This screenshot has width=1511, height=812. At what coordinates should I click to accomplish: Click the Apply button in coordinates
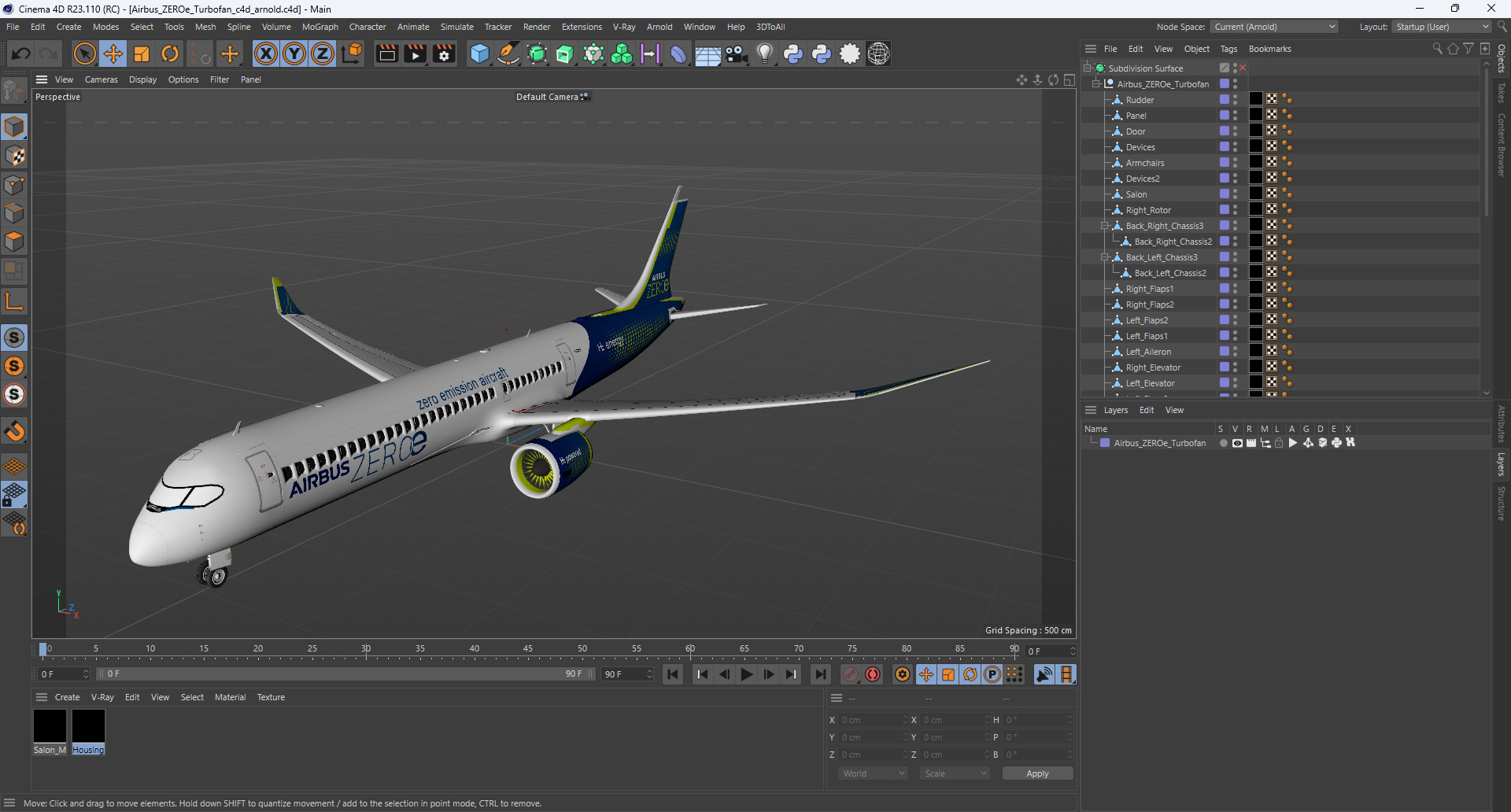tap(1037, 773)
